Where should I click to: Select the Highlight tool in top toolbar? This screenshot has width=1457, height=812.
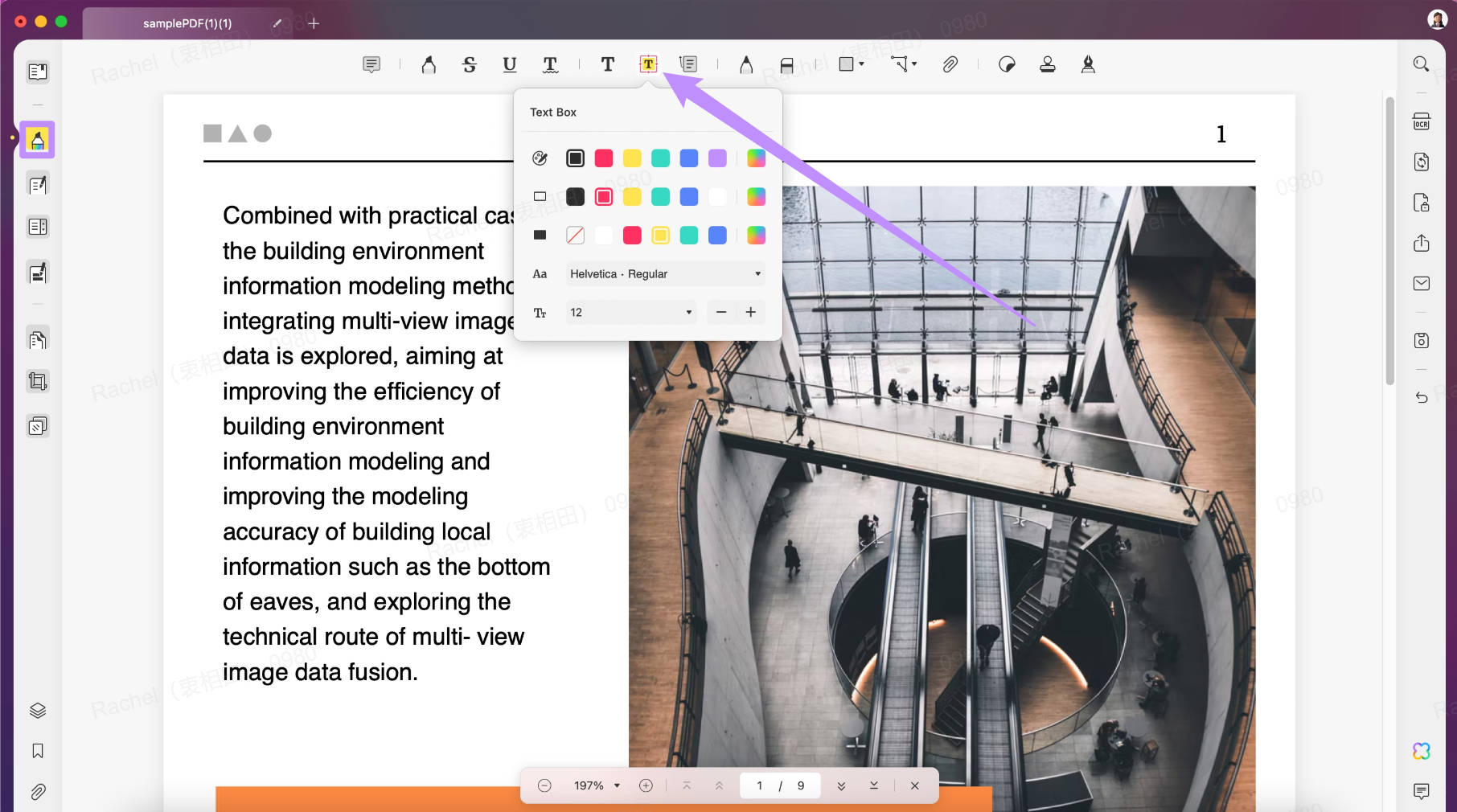(429, 64)
